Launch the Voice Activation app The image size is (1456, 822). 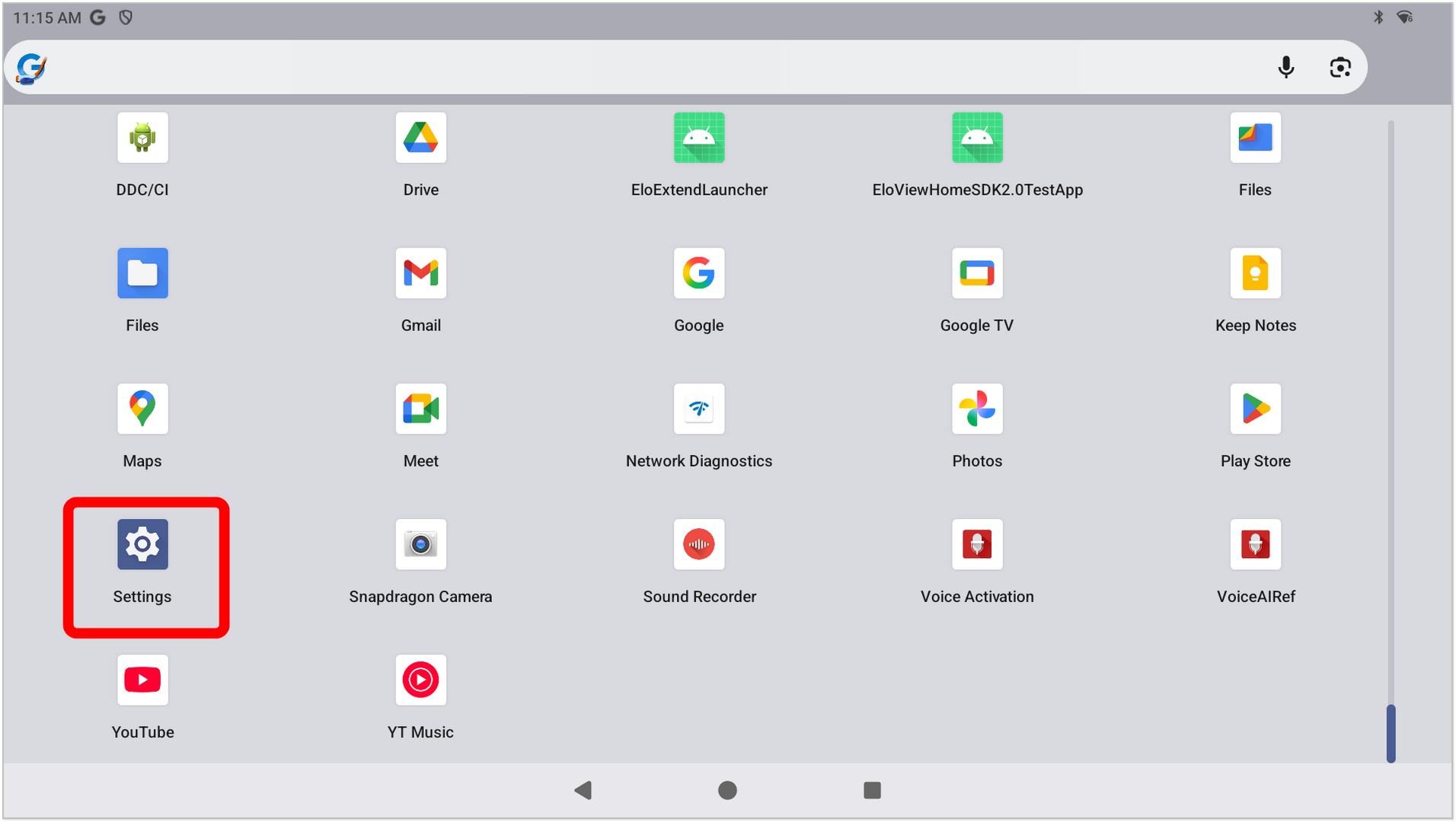point(977,544)
